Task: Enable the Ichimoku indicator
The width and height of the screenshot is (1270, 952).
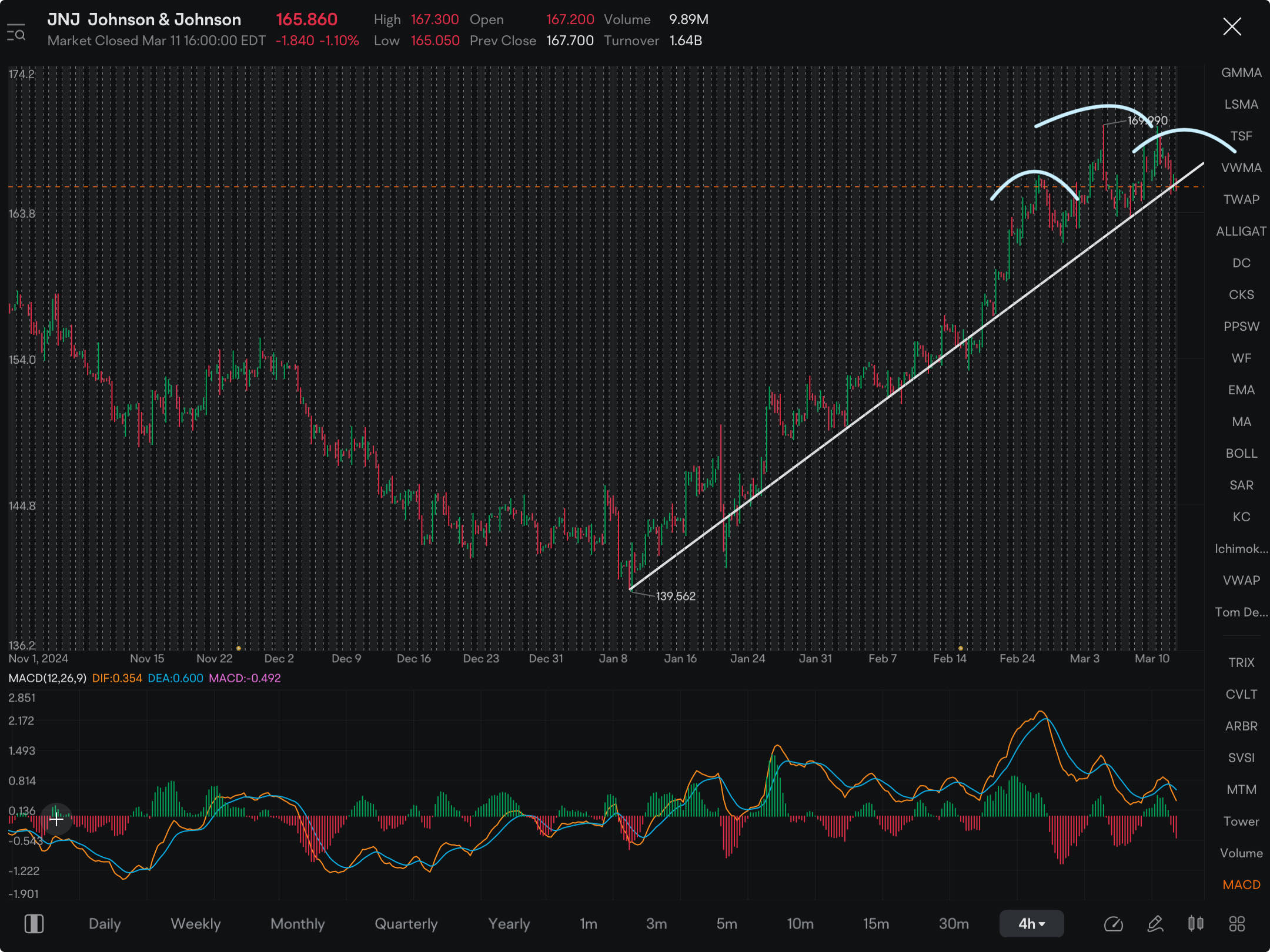Action: [x=1241, y=549]
